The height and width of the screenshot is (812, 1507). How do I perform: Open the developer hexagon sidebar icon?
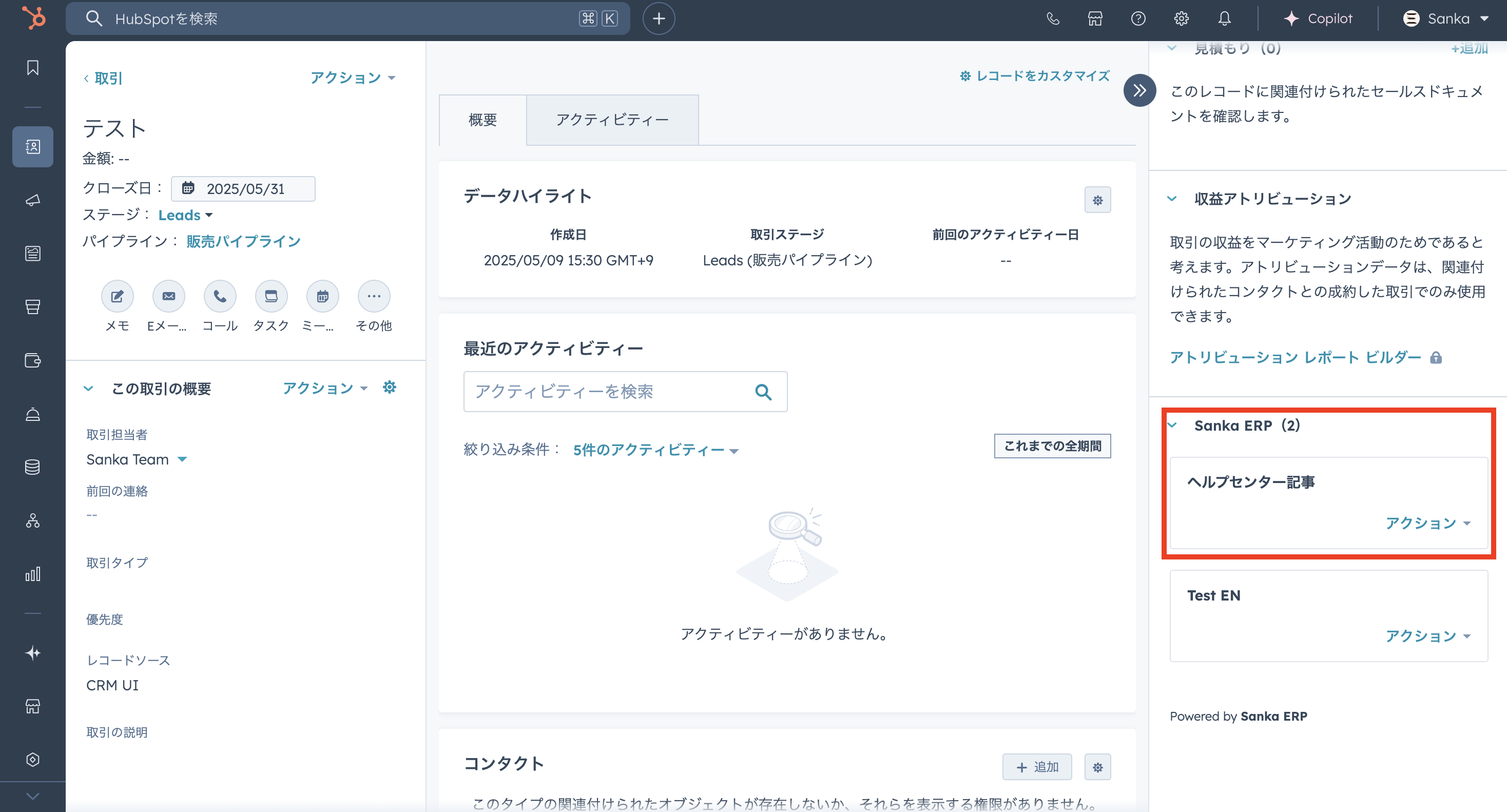pyautogui.click(x=33, y=759)
